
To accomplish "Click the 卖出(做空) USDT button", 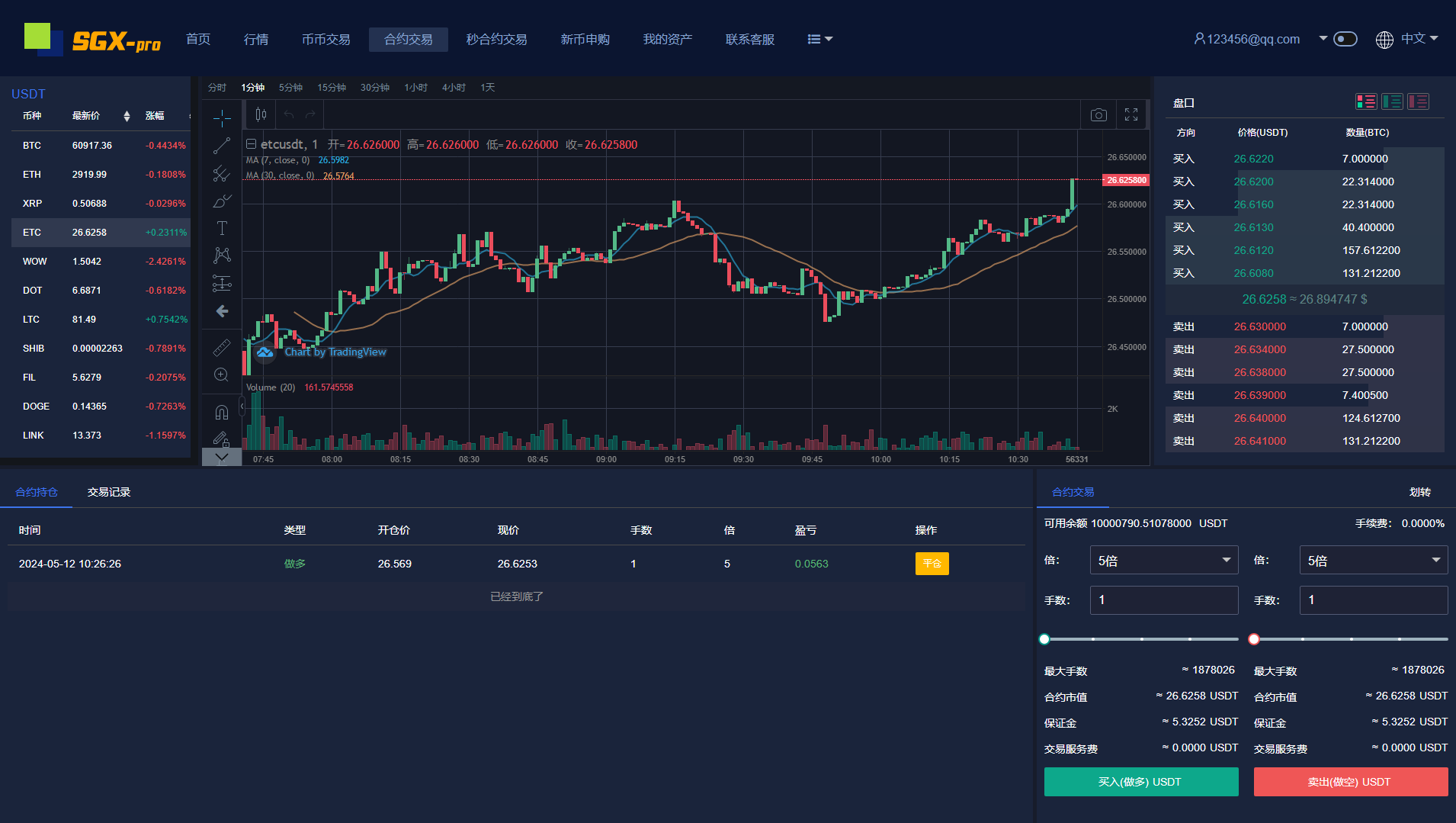I will [x=1351, y=782].
